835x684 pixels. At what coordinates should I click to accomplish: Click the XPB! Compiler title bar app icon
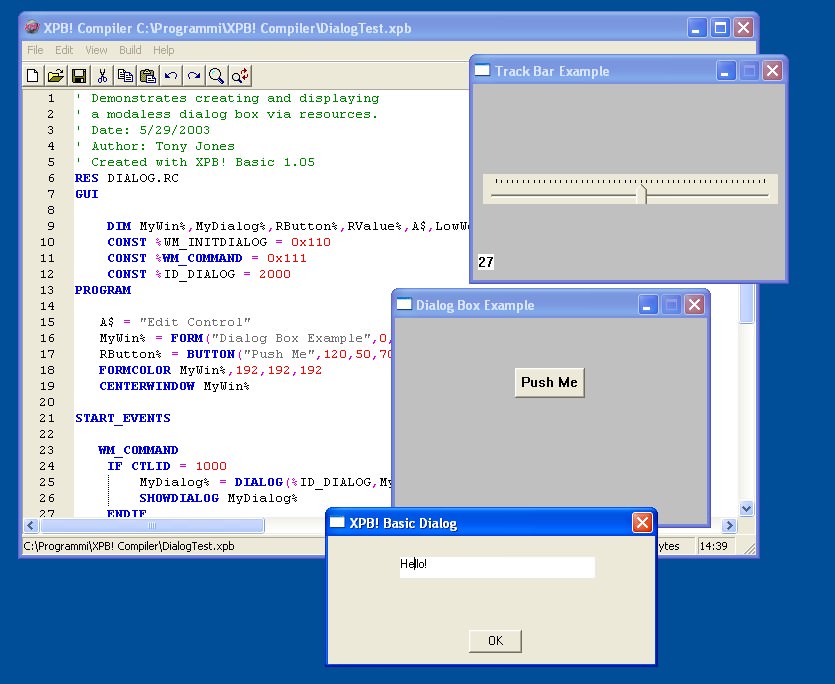(32, 27)
